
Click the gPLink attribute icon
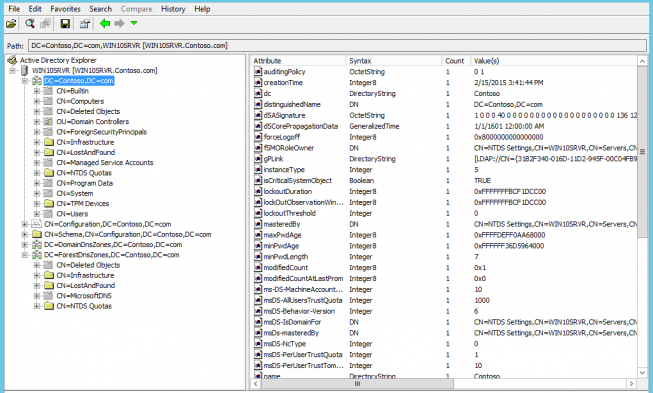click(x=258, y=159)
